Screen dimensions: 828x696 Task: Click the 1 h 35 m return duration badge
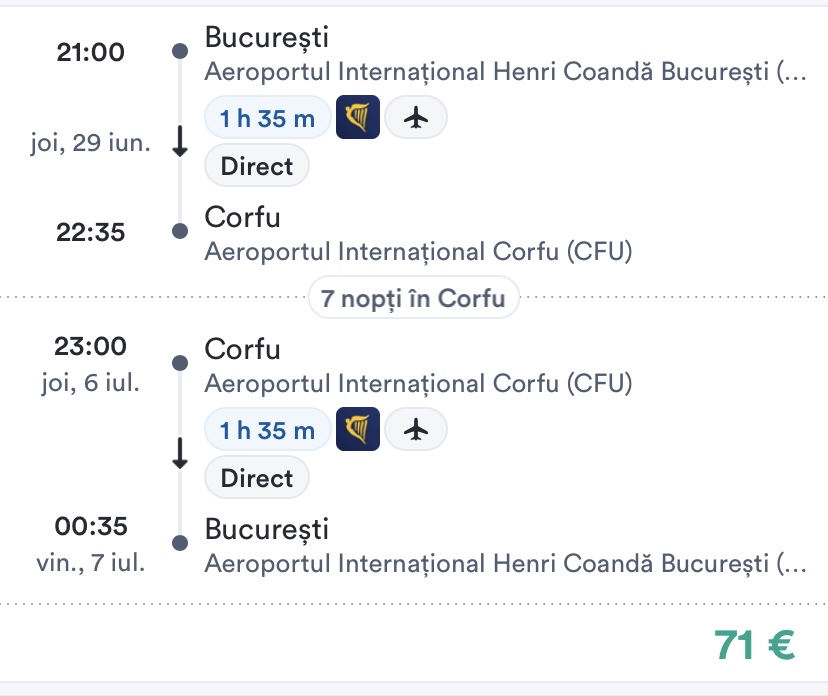(x=267, y=429)
